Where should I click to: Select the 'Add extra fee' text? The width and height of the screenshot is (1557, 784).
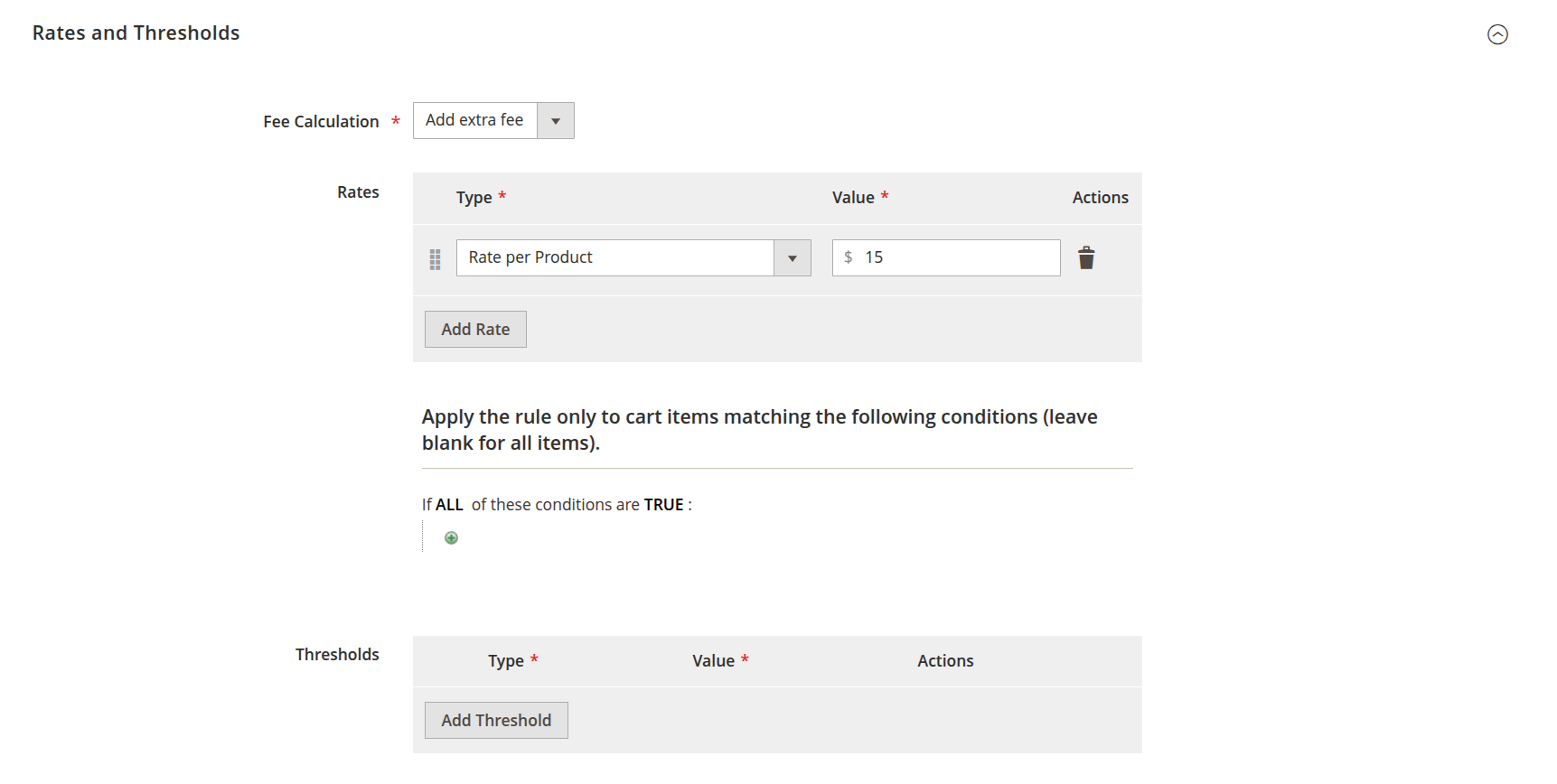click(x=474, y=120)
